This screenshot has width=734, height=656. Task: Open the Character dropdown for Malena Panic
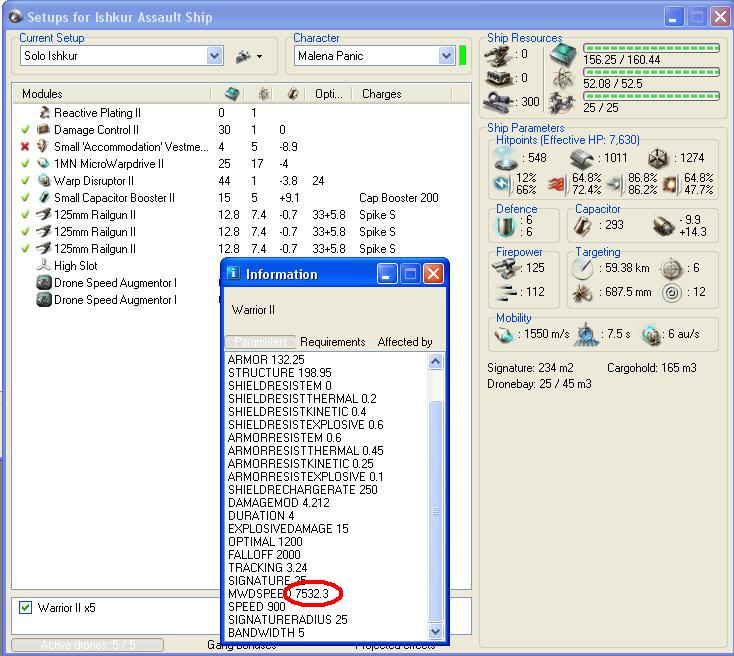pos(446,56)
